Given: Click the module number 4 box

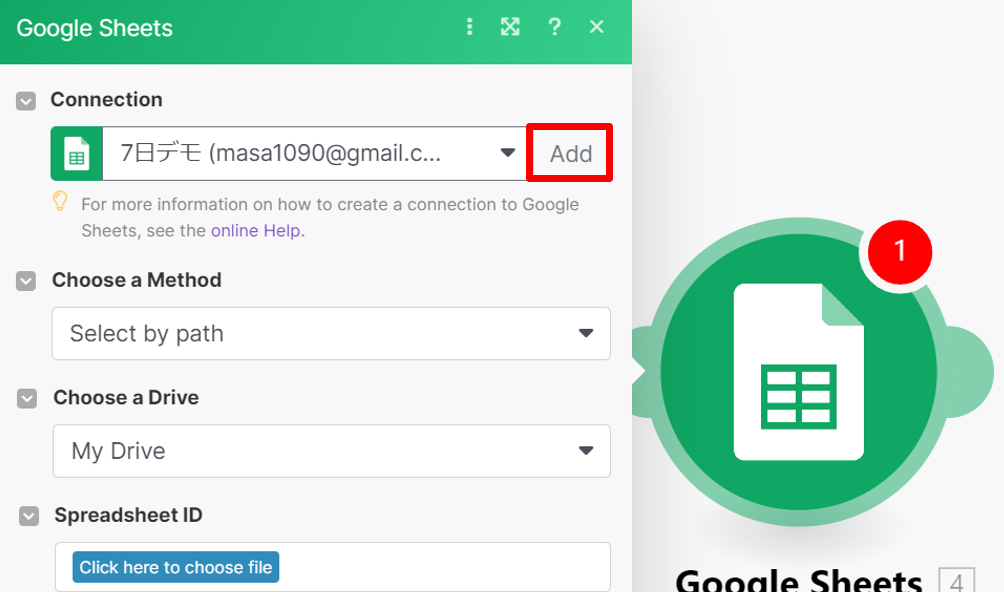Looking at the screenshot, I should tap(957, 580).
